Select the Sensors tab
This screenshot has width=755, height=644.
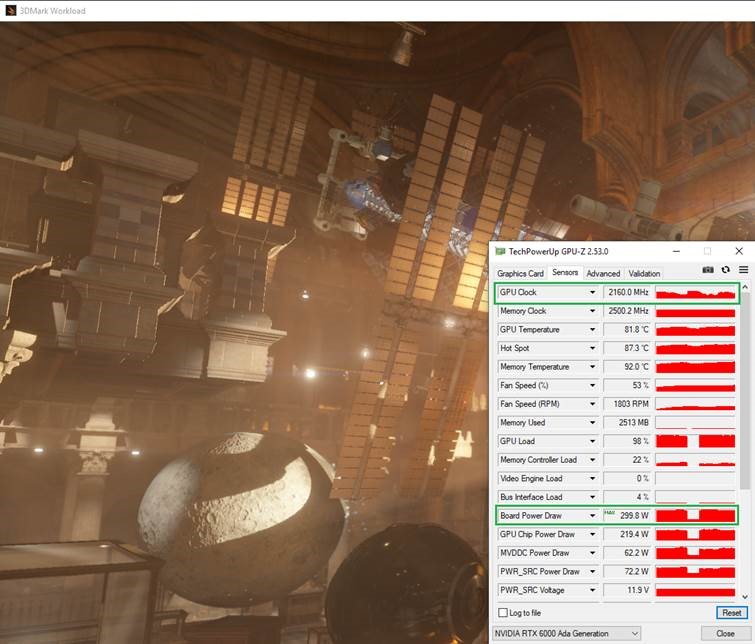click(x=565, y=273)
